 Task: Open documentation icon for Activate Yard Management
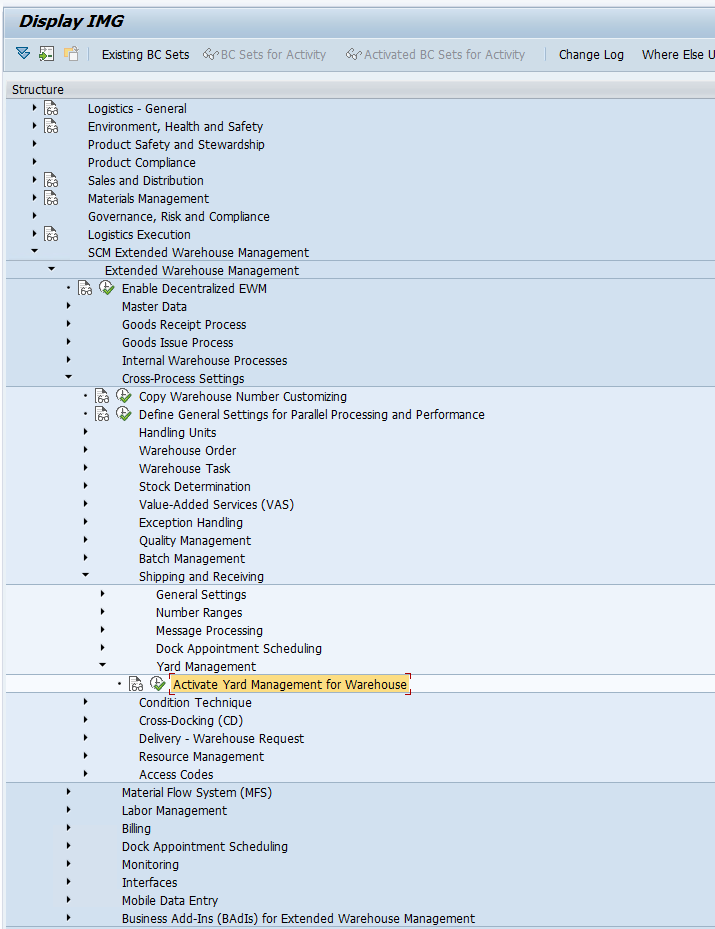click(136, 684)
